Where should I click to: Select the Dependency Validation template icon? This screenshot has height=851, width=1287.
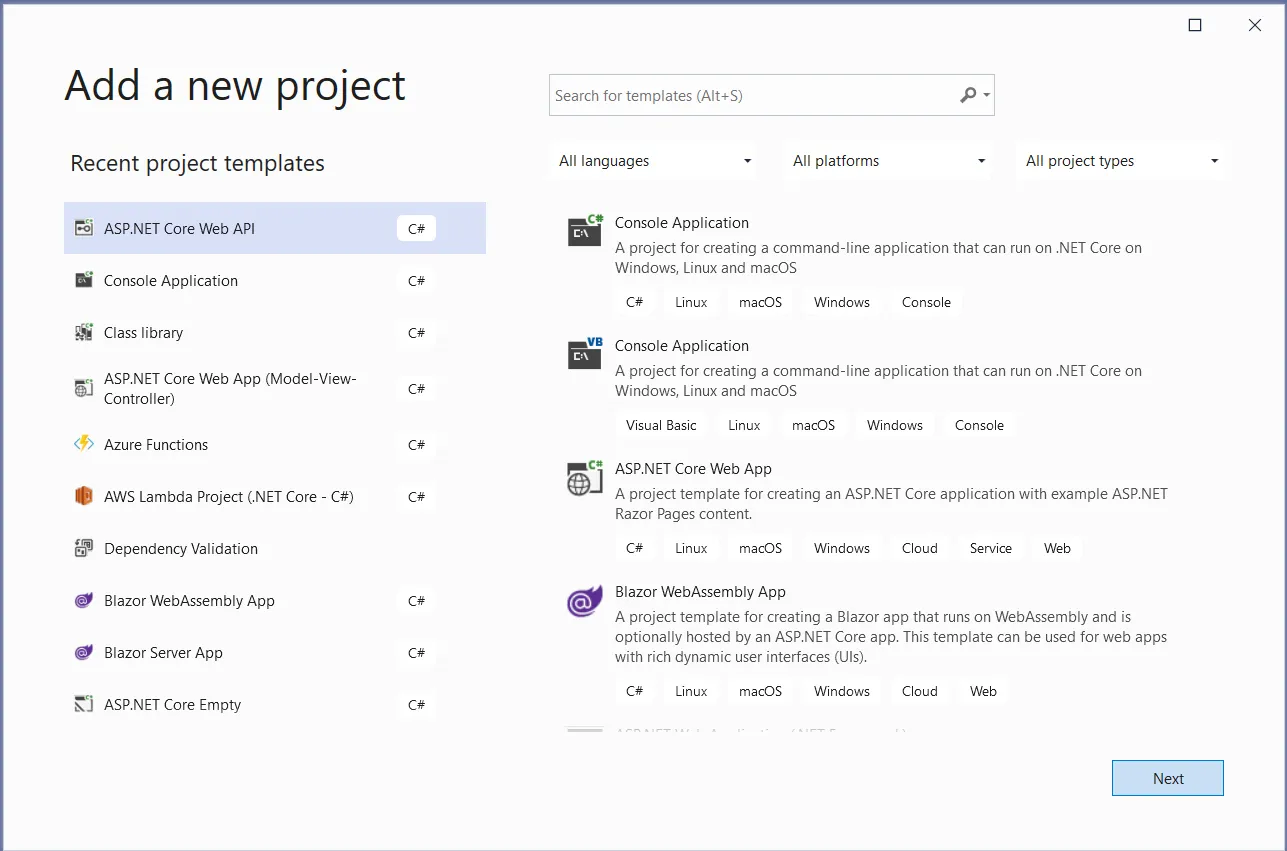coord(83,549)
